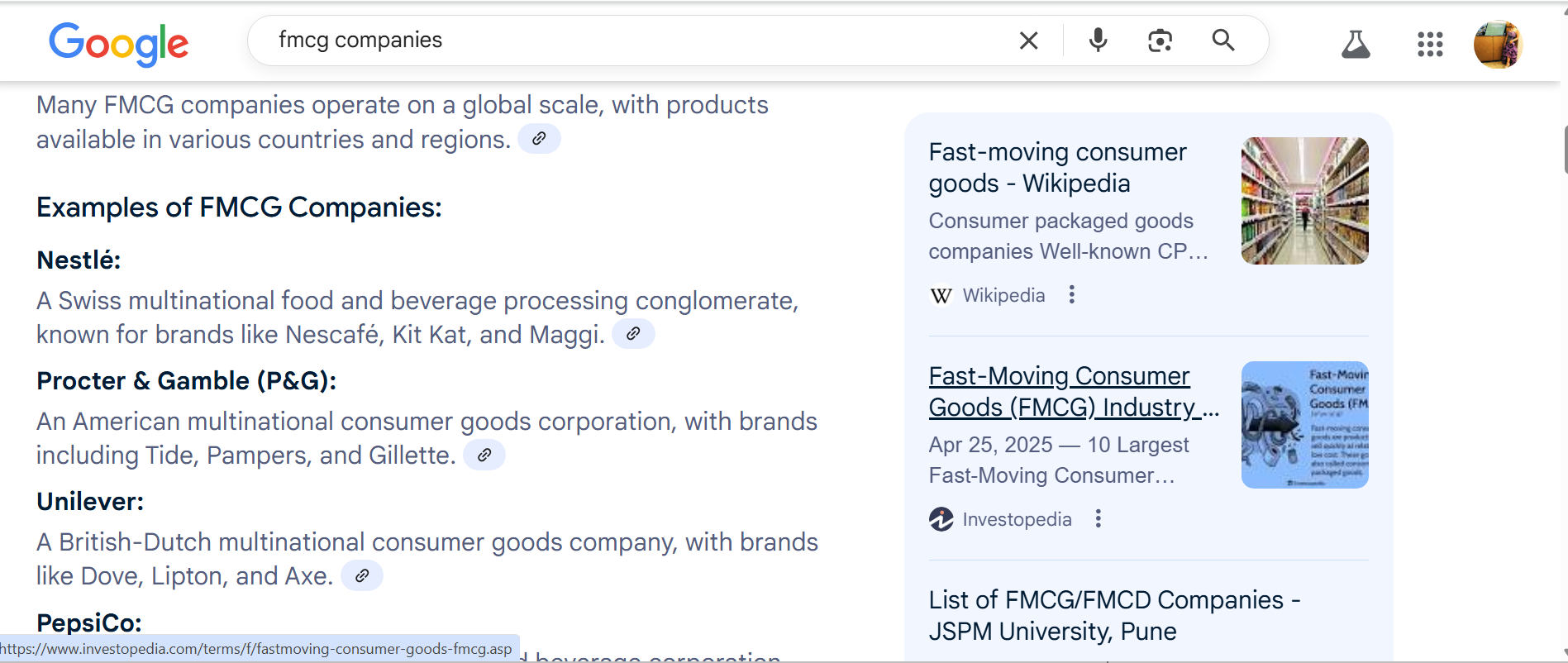Click the Investopedia favicon
1568x663 pixels.
coord(941,519)
